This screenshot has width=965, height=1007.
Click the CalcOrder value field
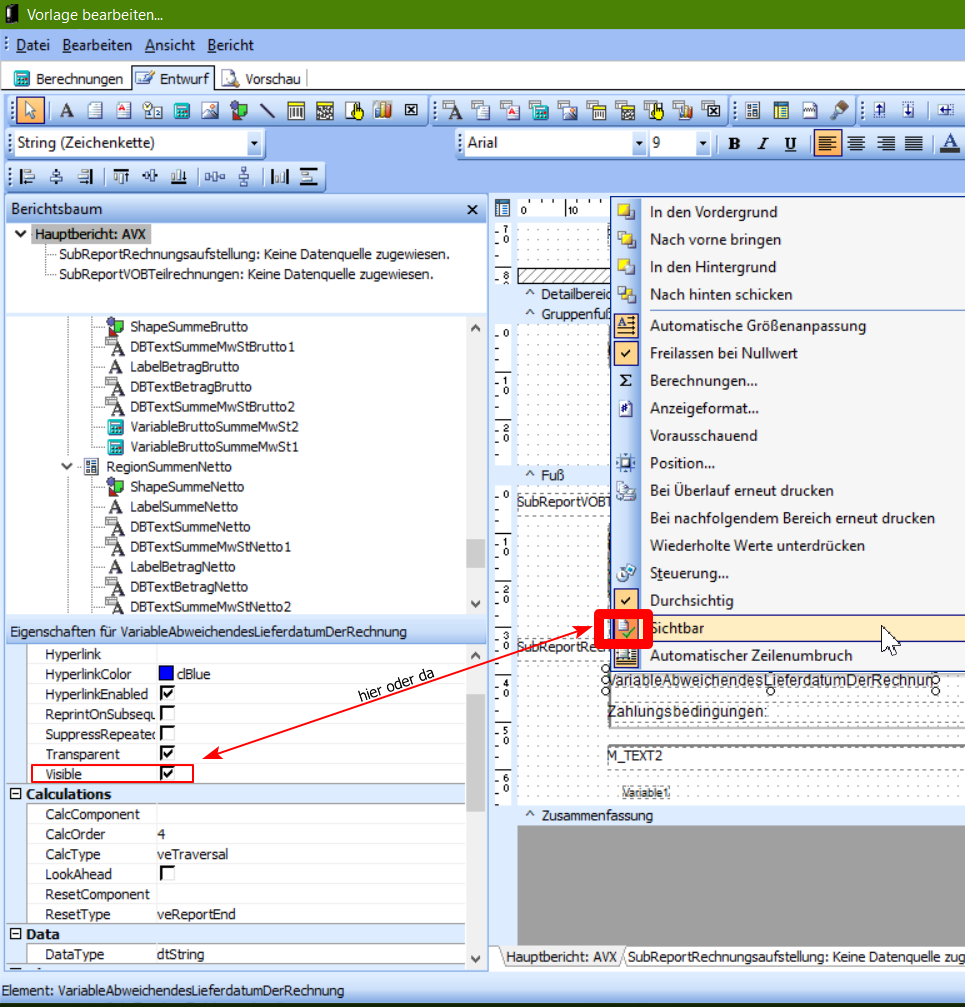pyautogui.click(x=311, y=834)
